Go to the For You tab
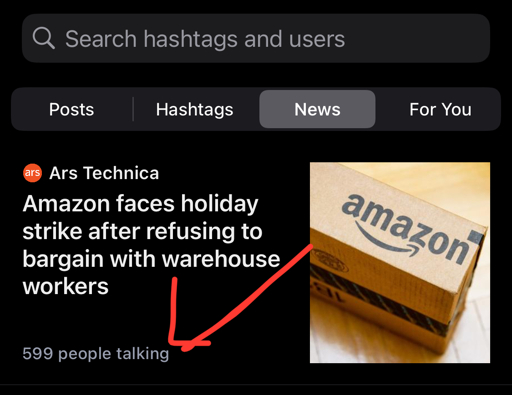 point(440,109)
